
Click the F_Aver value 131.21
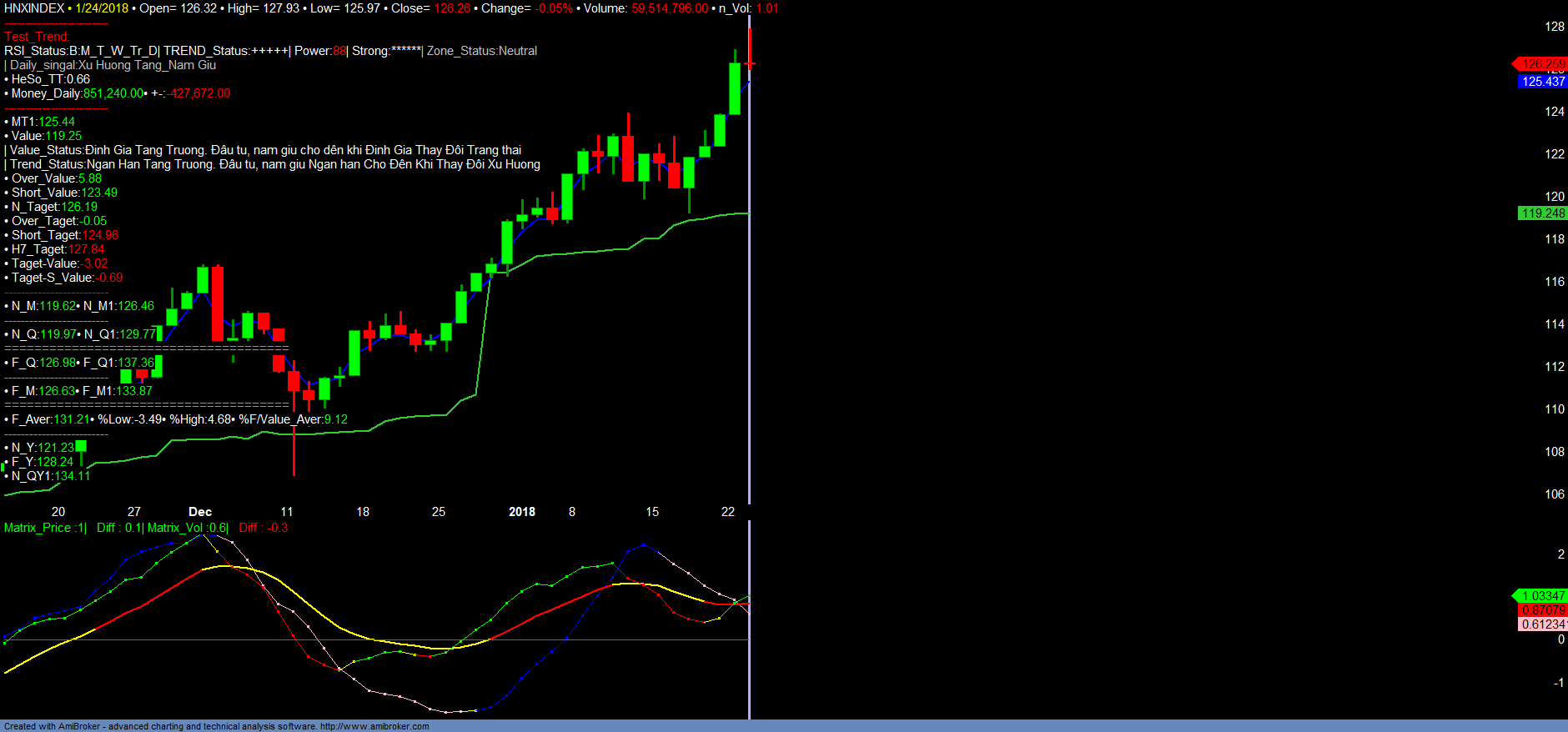(72, 419)
